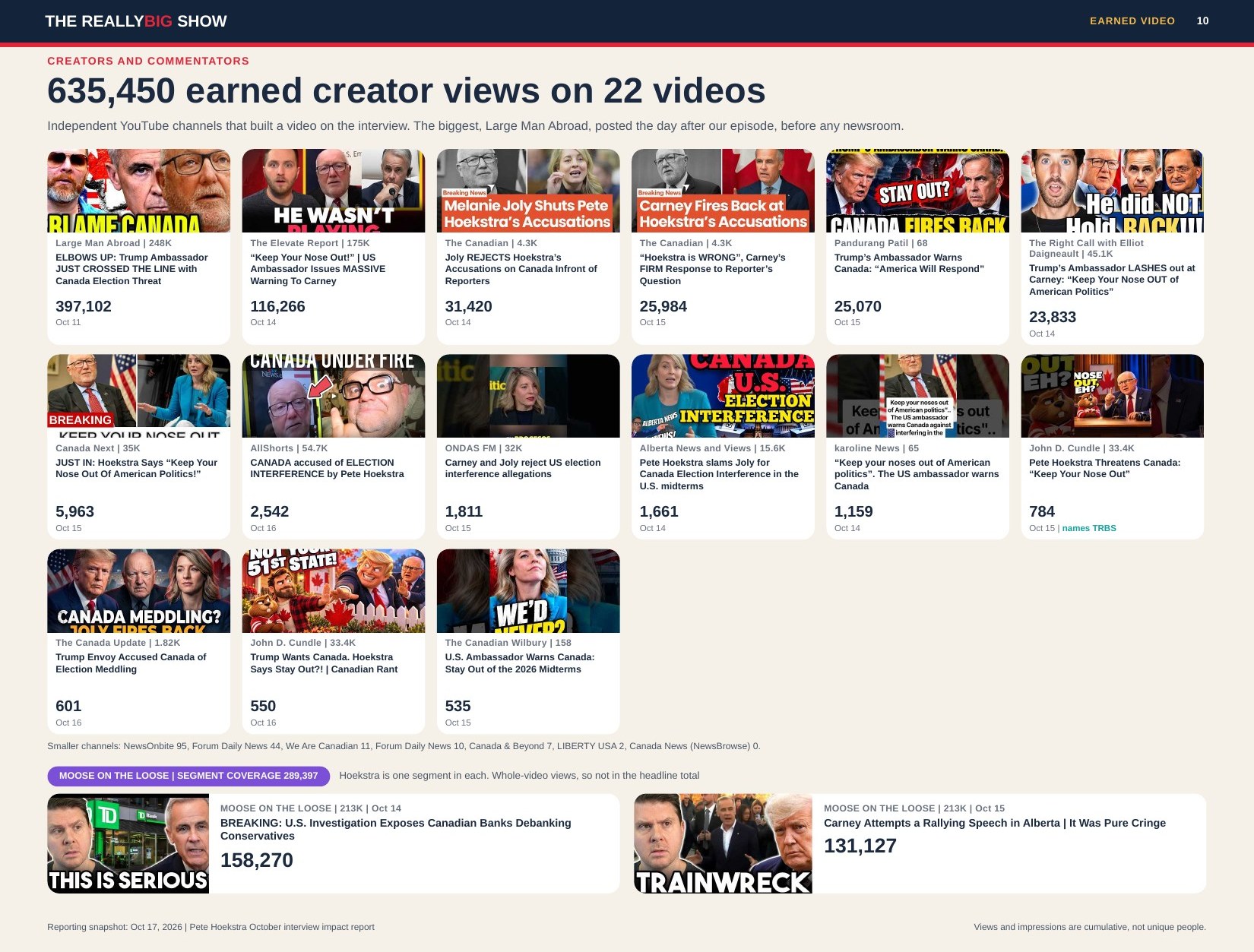Click THE REALLYBIG SHOW logo
Viewport: 1254px width, 952px height.
pos(136,21)
